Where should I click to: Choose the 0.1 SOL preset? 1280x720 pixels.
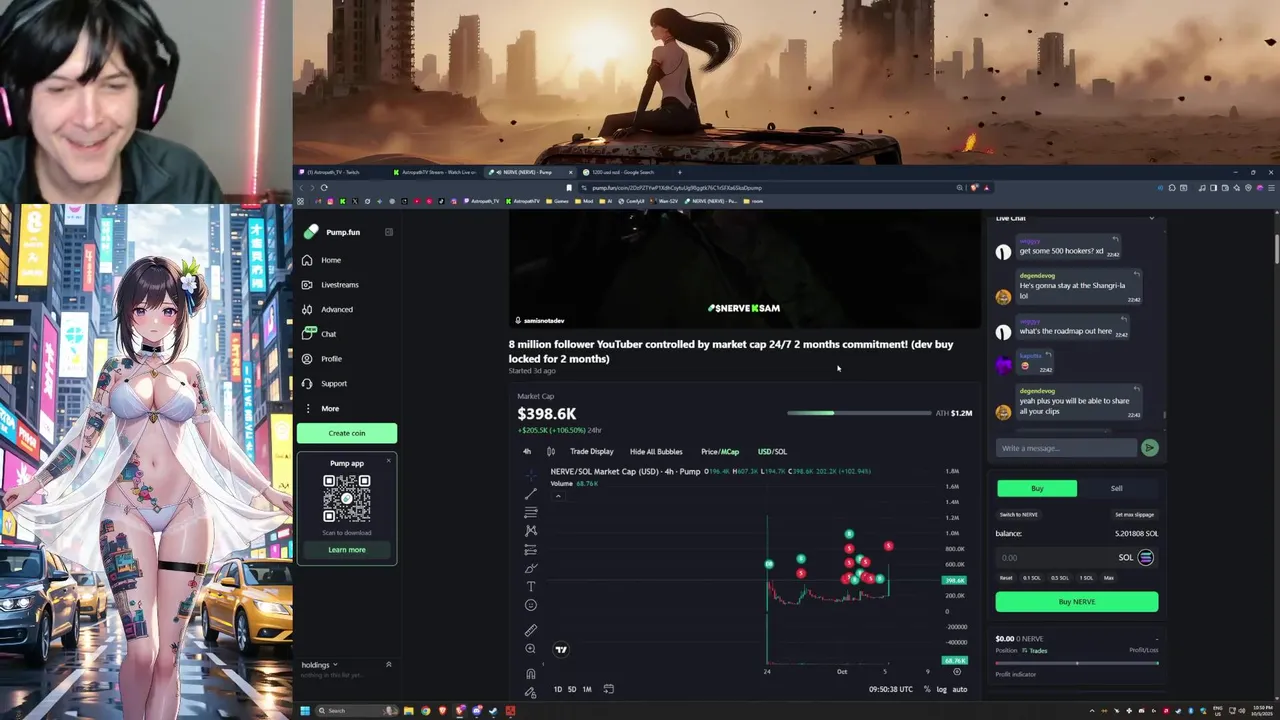[1031, 578]
